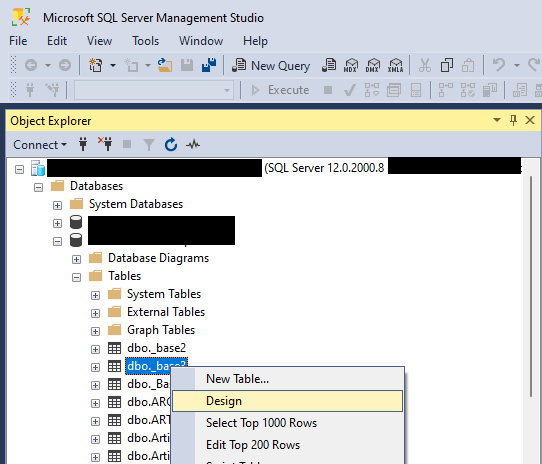Image resolution: width=542 pixels, height=464 pixels.
Task: Expand the Database Diagrams folder
Action: [x=76, y=259]
